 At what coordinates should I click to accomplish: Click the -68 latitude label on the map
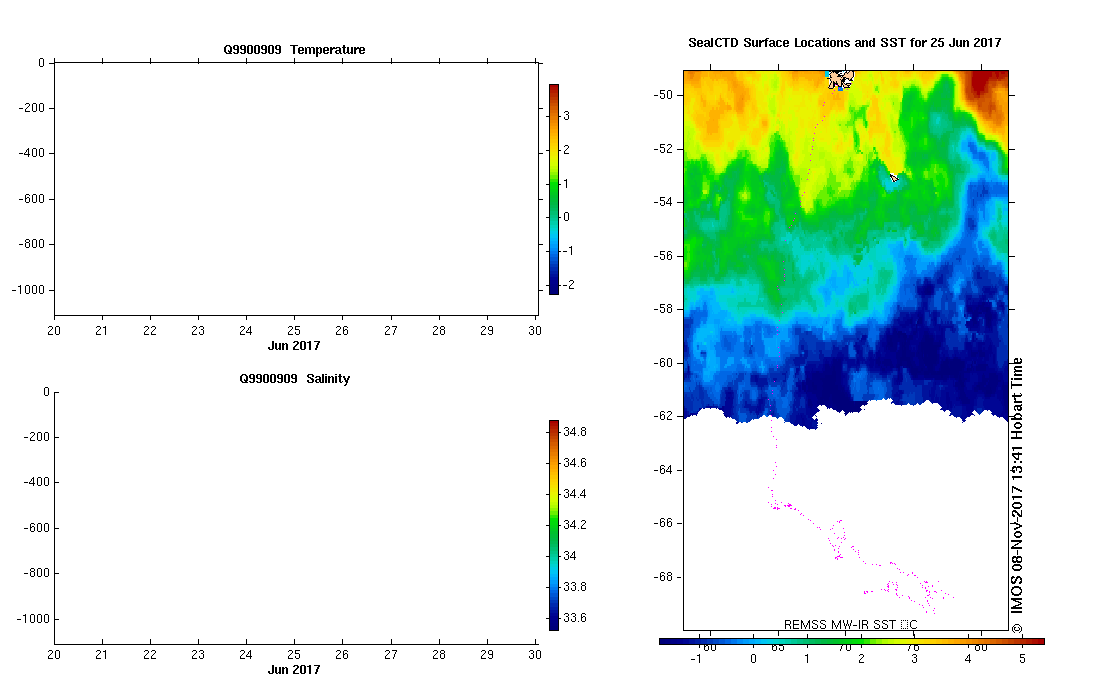663,577
